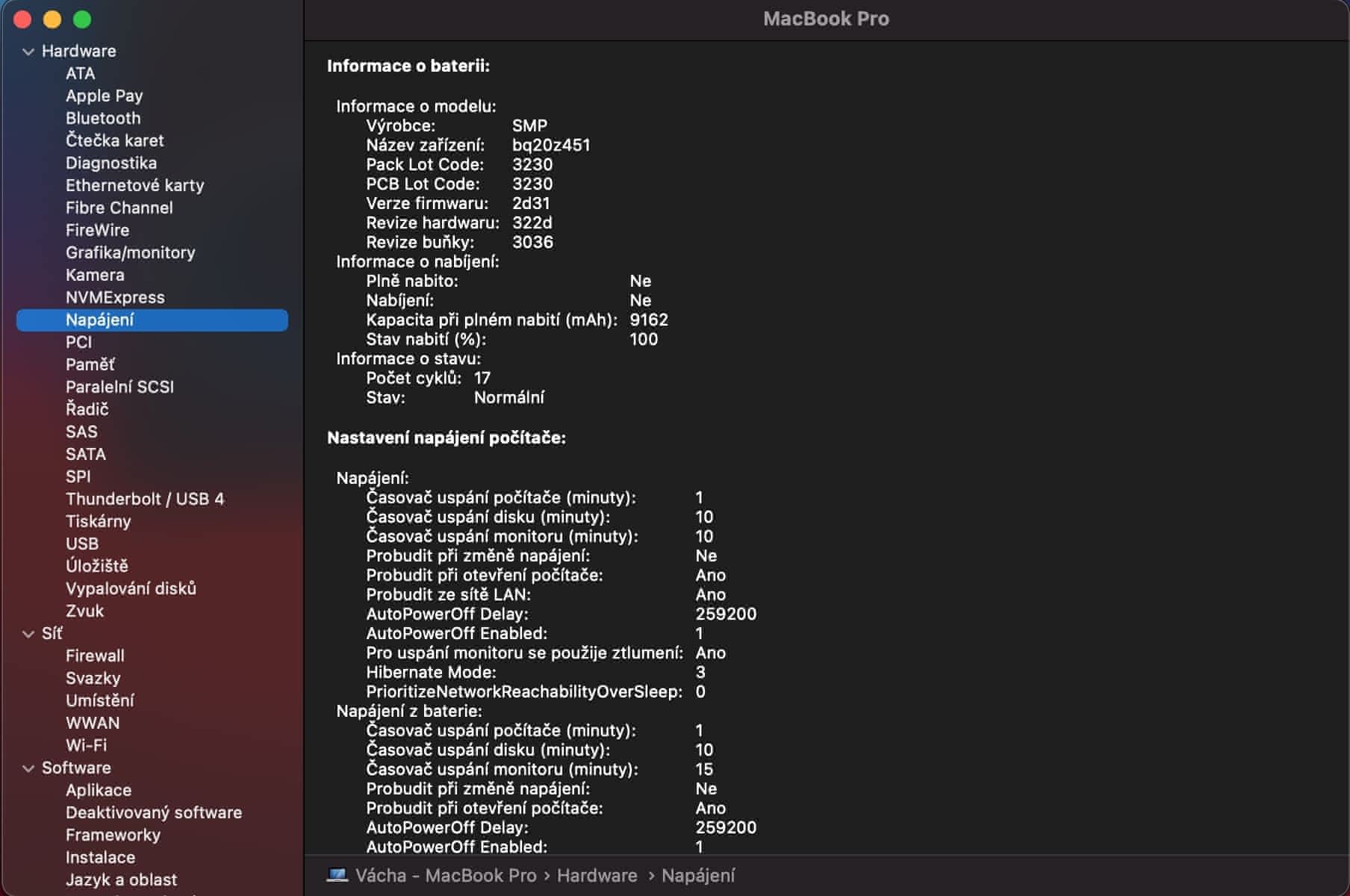Select Thunderbolt / USB 4 entry
Viewport: 1350px width, 896px height.
pos(145,499)
